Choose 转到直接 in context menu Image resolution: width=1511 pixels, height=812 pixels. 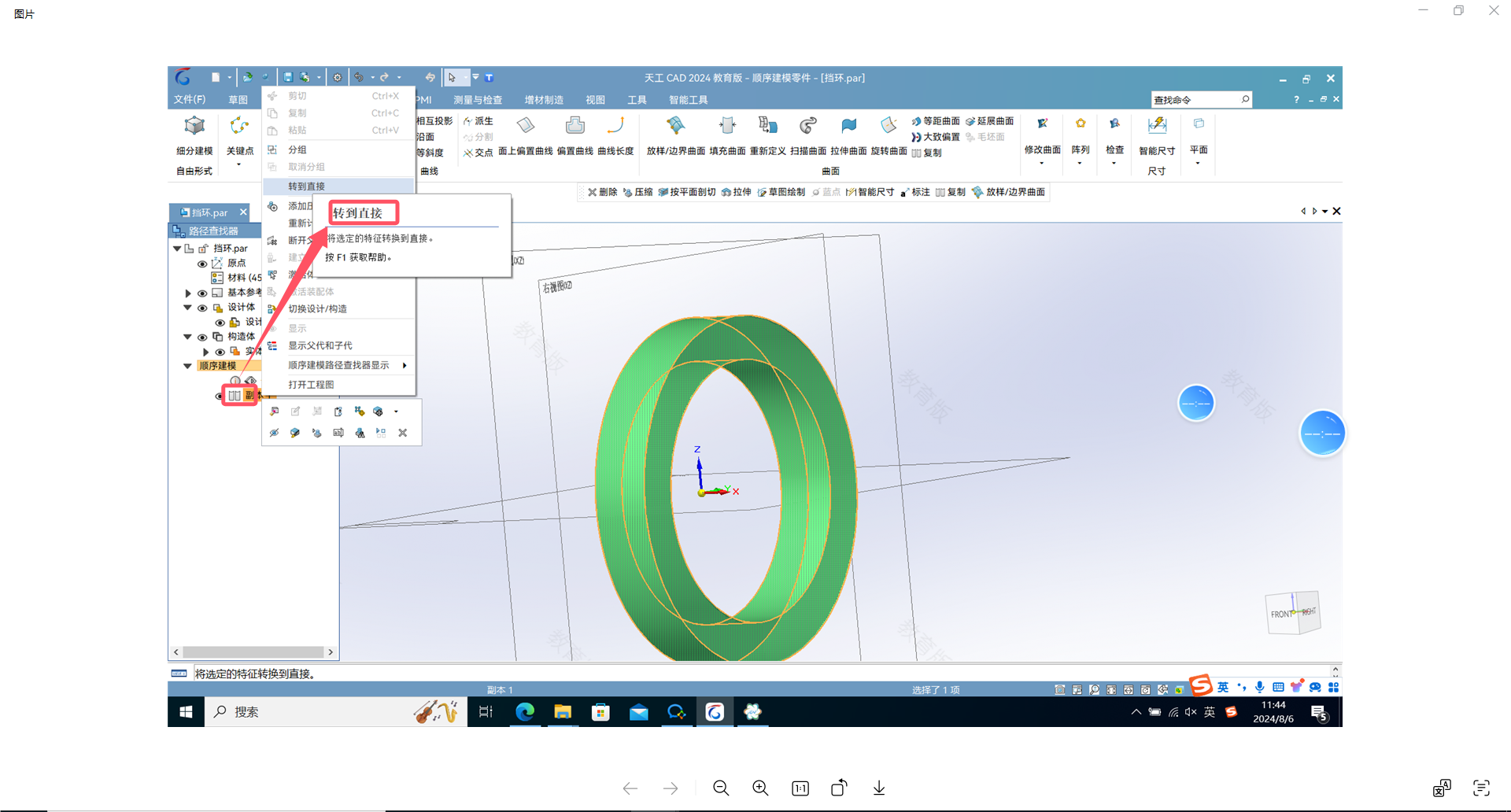[338, 186]
